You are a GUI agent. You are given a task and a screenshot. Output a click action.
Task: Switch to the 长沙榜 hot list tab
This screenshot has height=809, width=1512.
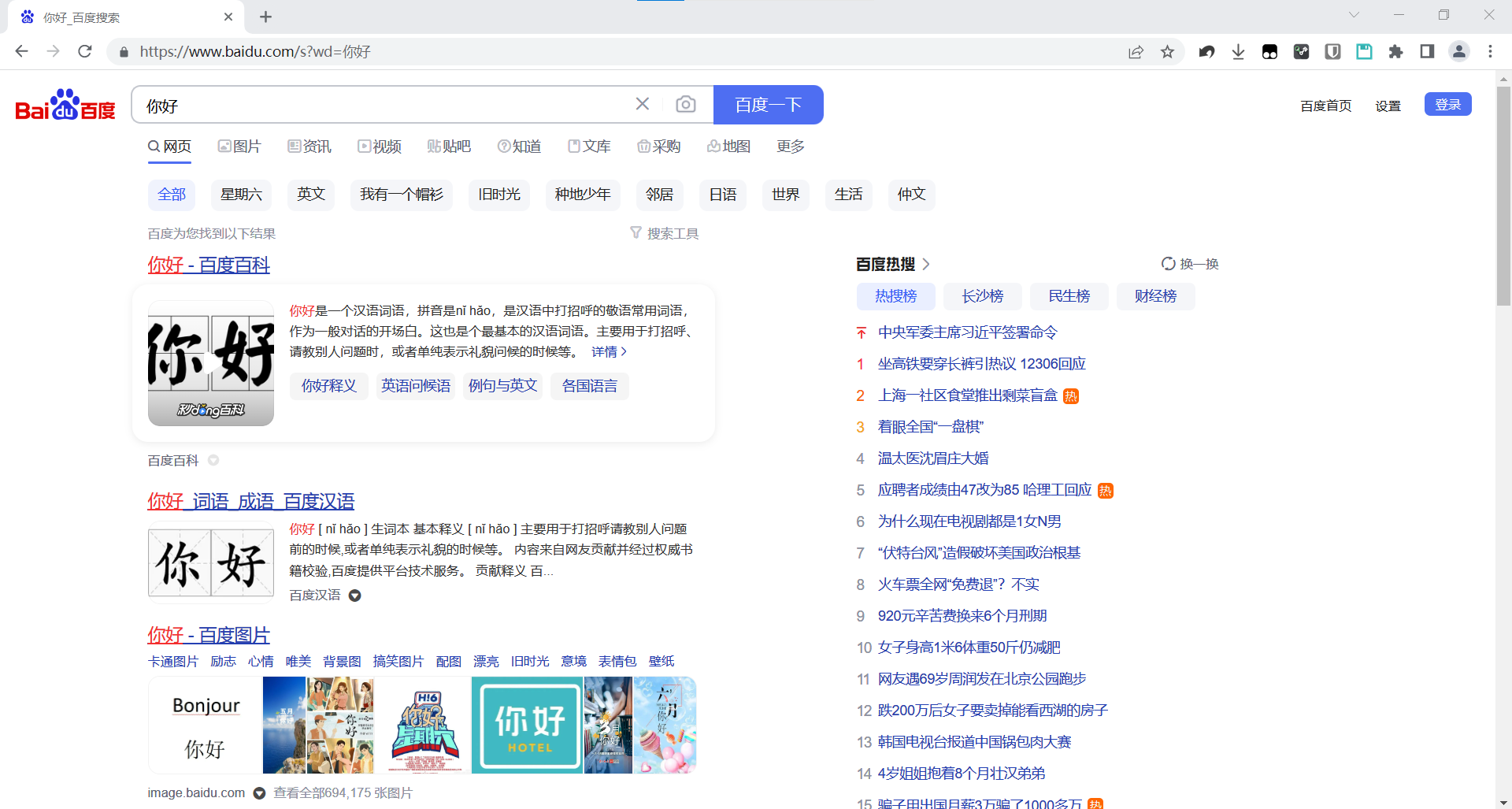click(x=982, y=296)
